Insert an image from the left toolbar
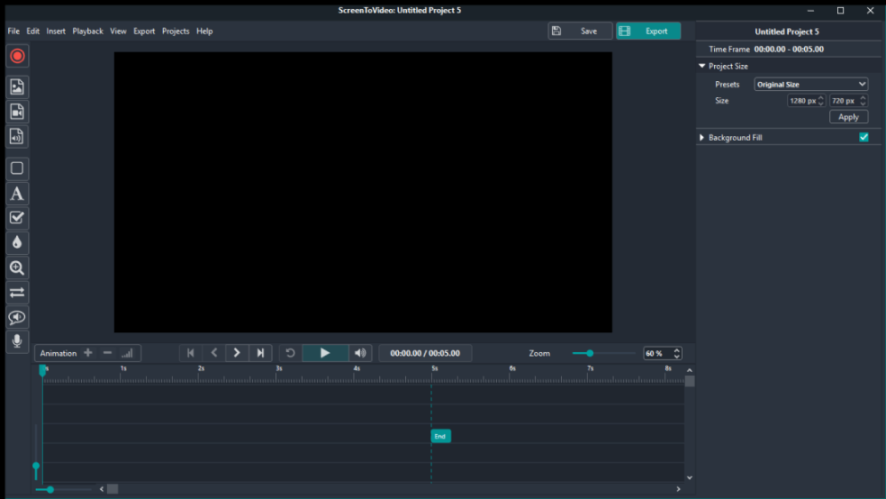 17,86
